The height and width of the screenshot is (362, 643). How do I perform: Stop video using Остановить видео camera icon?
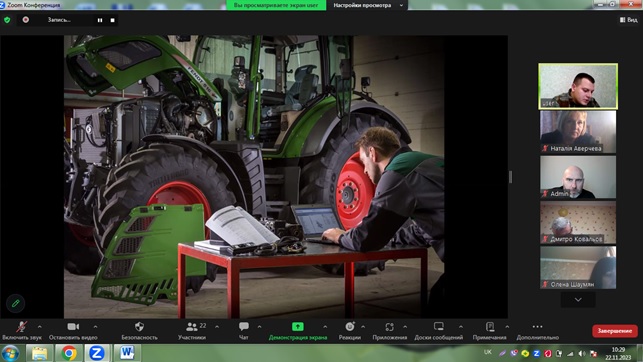point(73,327)
